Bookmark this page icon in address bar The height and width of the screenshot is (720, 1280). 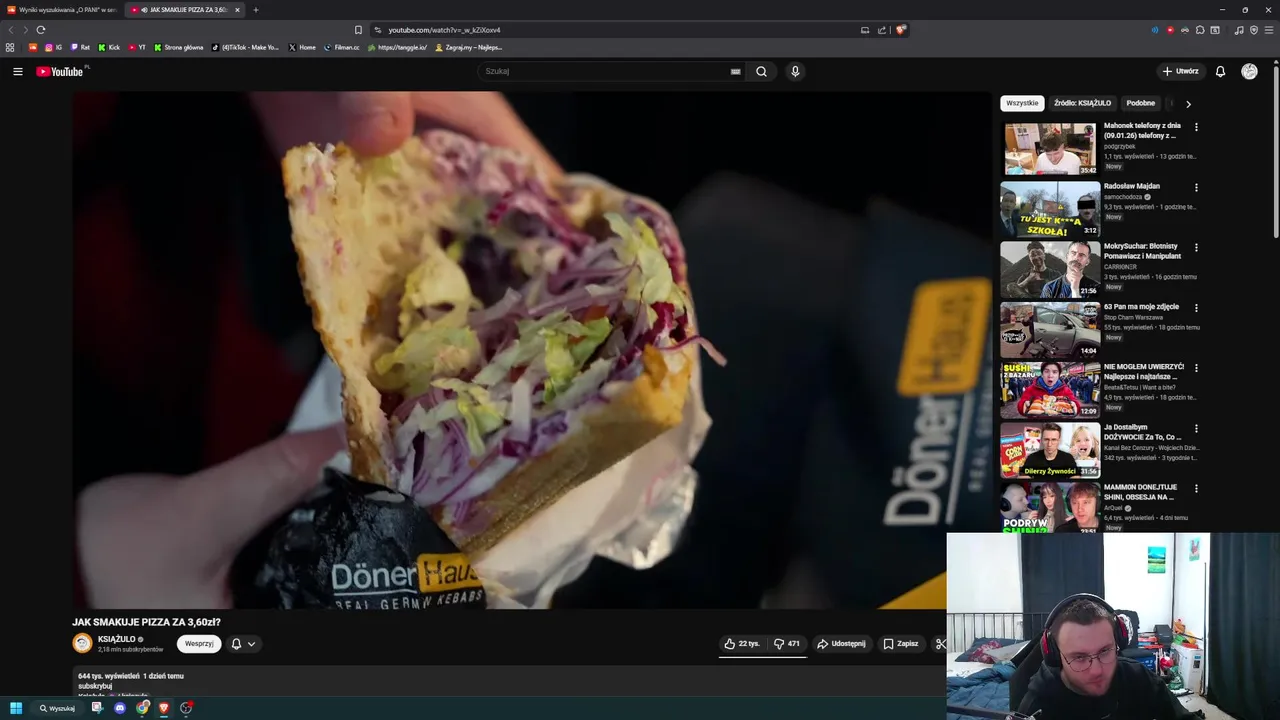pos(358,30)
